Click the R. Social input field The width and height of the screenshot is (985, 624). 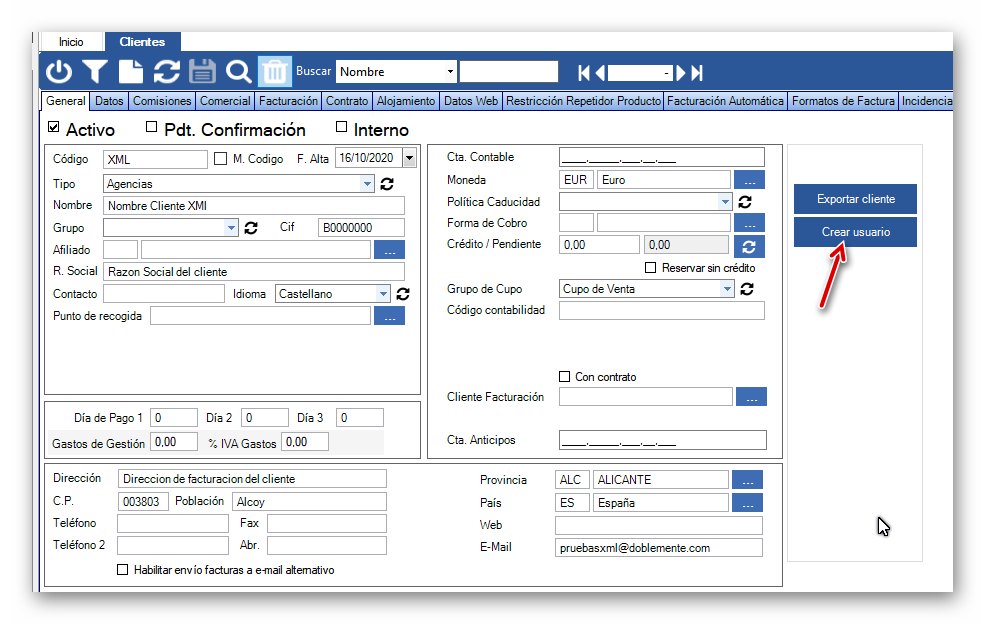[x=254, y=271]
